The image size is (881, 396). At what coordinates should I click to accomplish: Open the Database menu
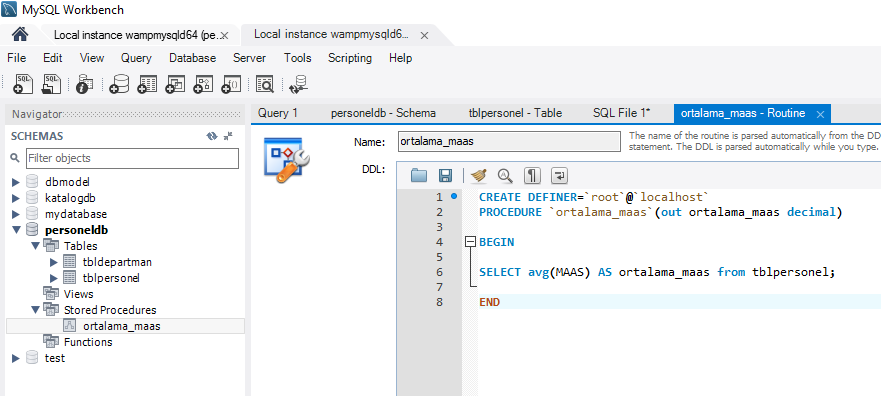pos(193,58)
